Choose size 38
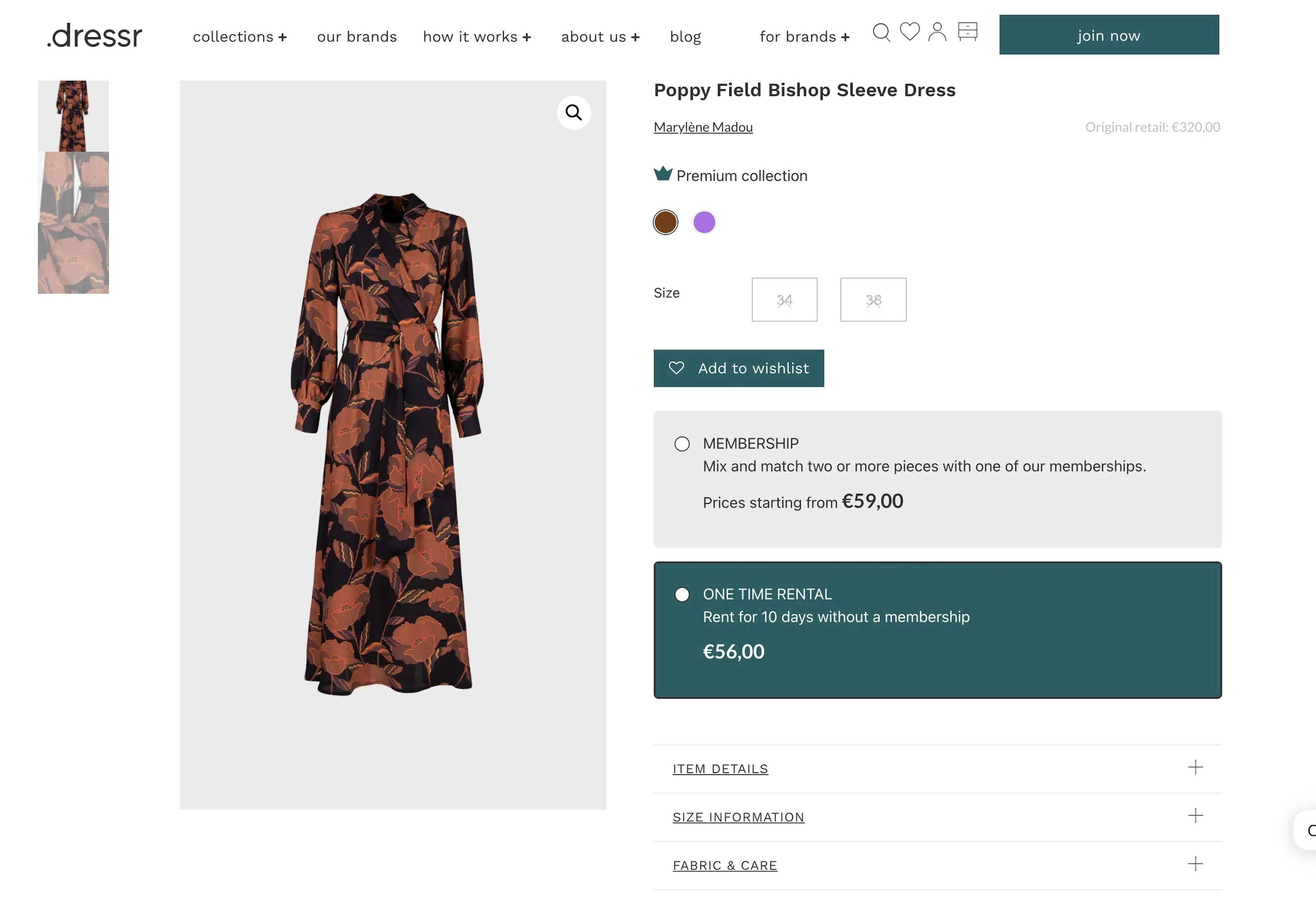Viewport: 1316px width, 903px height. pyautogui.click(x=873, y=300)
